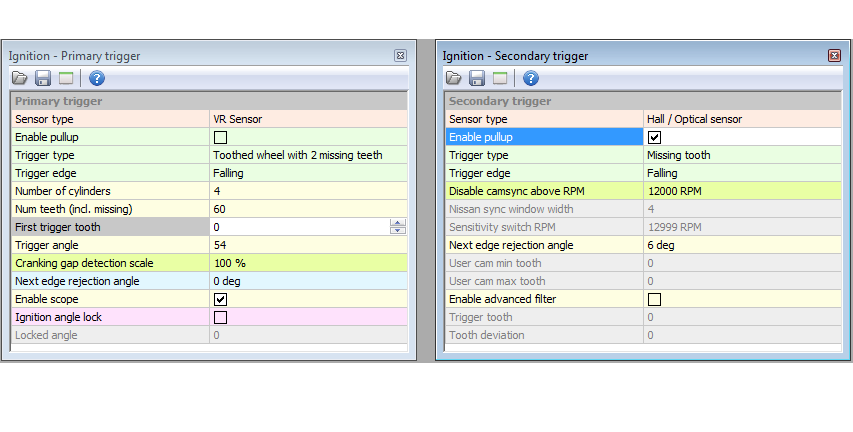Close the Ignition - Secondary trigger window

click(x=834, y=56)
